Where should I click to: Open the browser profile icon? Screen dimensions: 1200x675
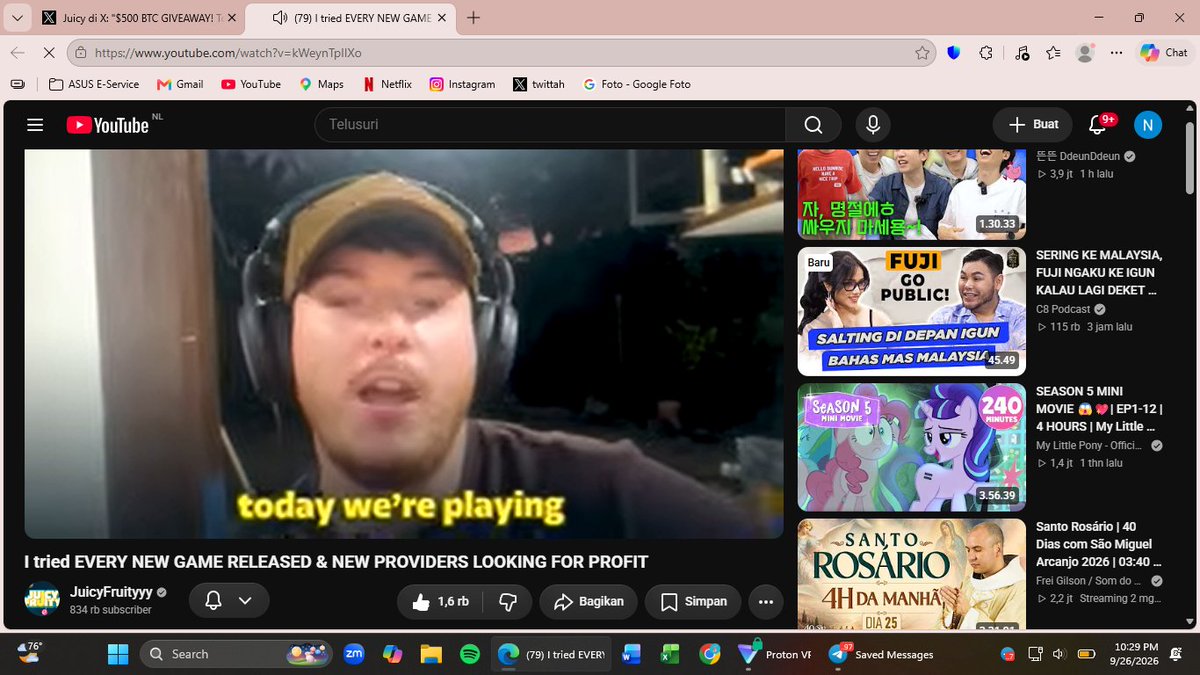pos(1085,53)
